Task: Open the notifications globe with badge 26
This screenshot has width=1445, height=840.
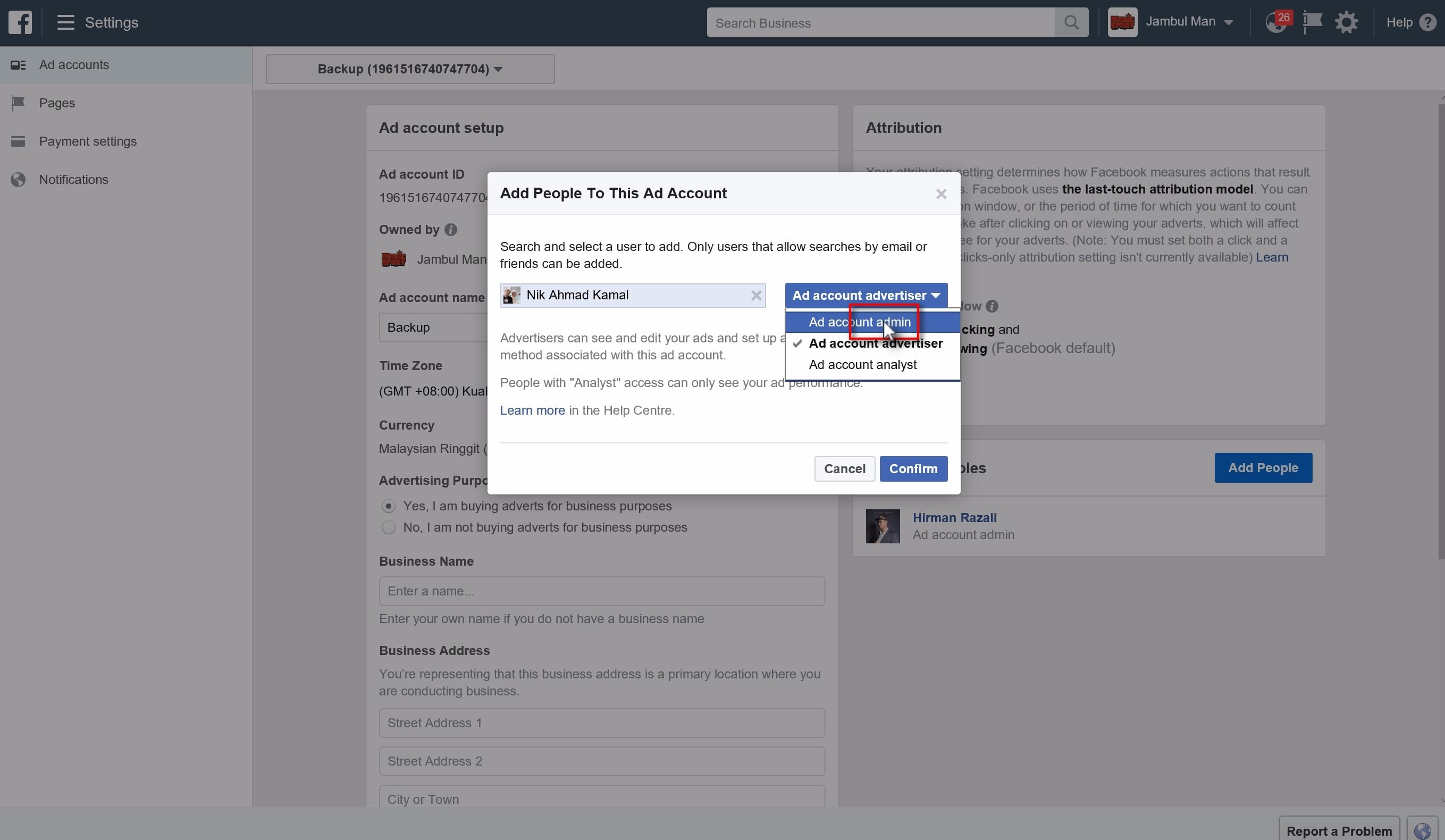Action: pyautogui.click(x=1278, y=22)
